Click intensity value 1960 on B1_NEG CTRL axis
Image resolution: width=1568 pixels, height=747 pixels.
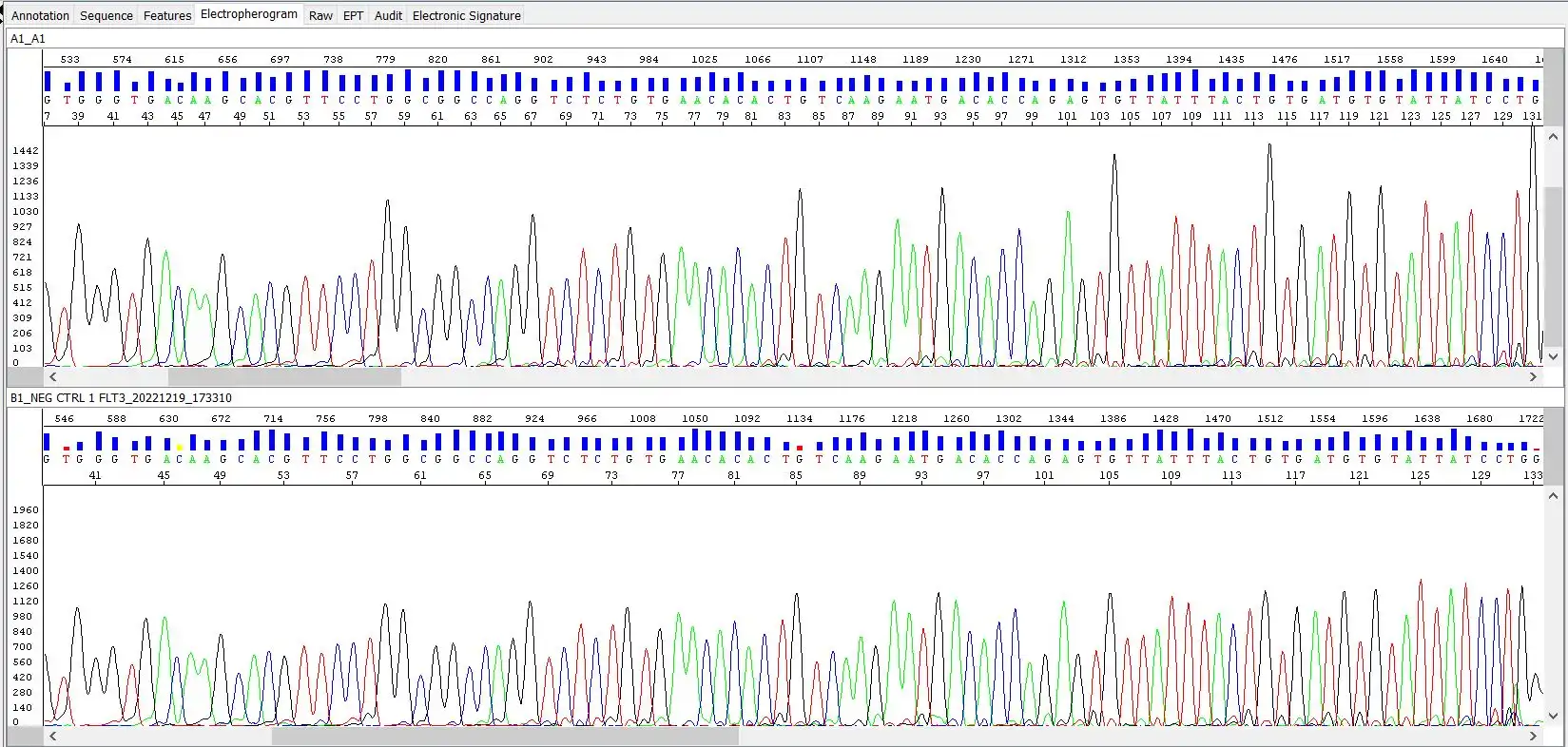point(26,510)
